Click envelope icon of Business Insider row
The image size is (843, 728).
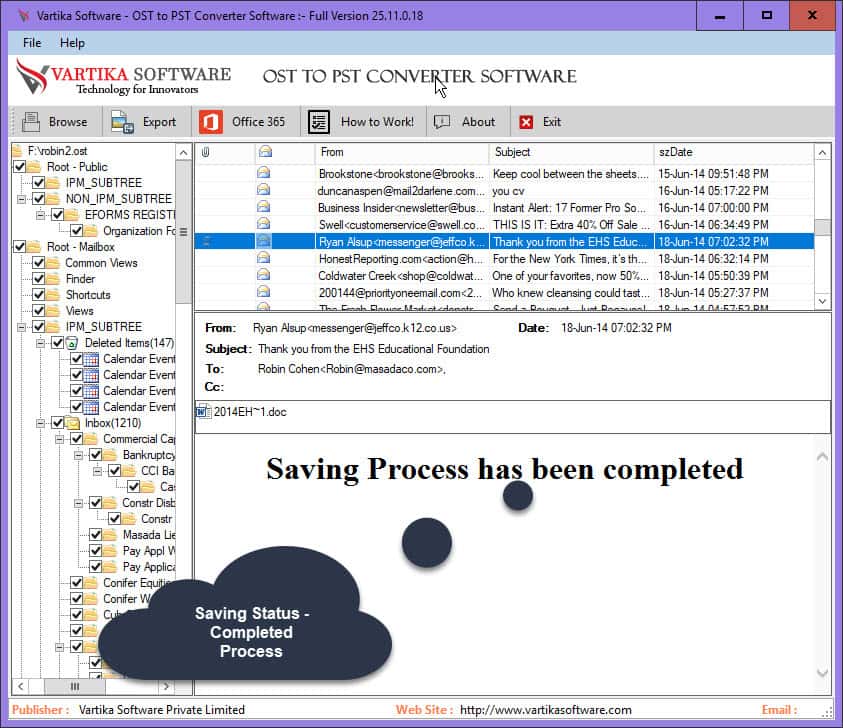(263, 207)
